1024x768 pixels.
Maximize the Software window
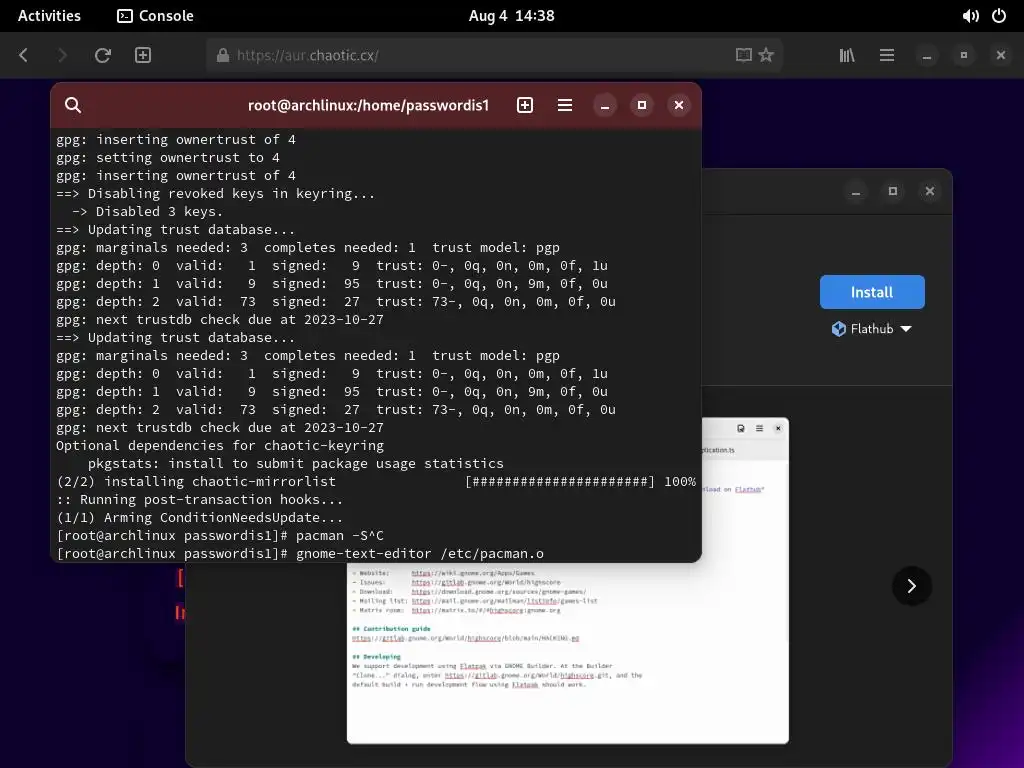click(x=893, y=191)
